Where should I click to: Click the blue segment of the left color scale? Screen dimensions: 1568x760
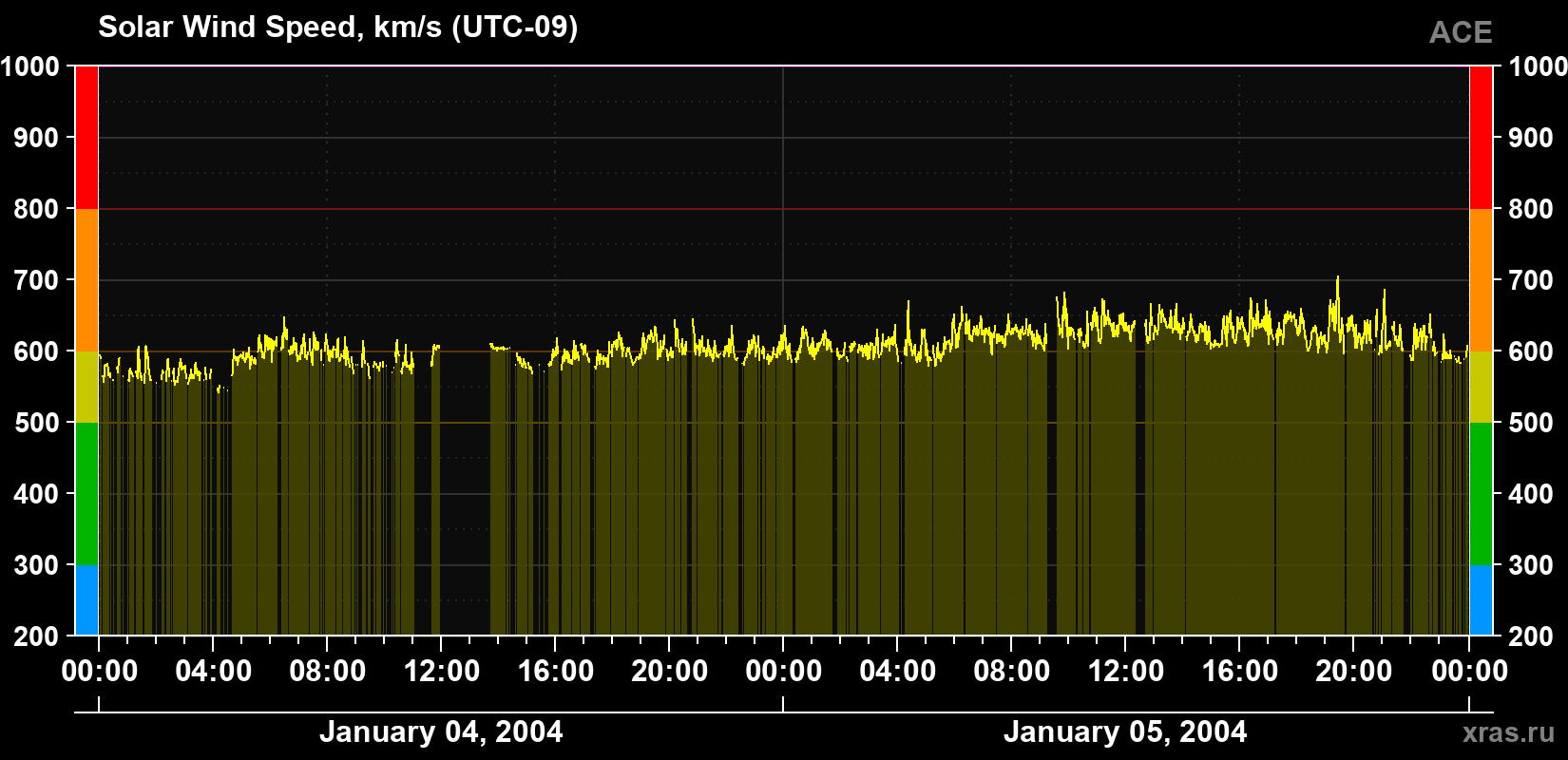86,600
